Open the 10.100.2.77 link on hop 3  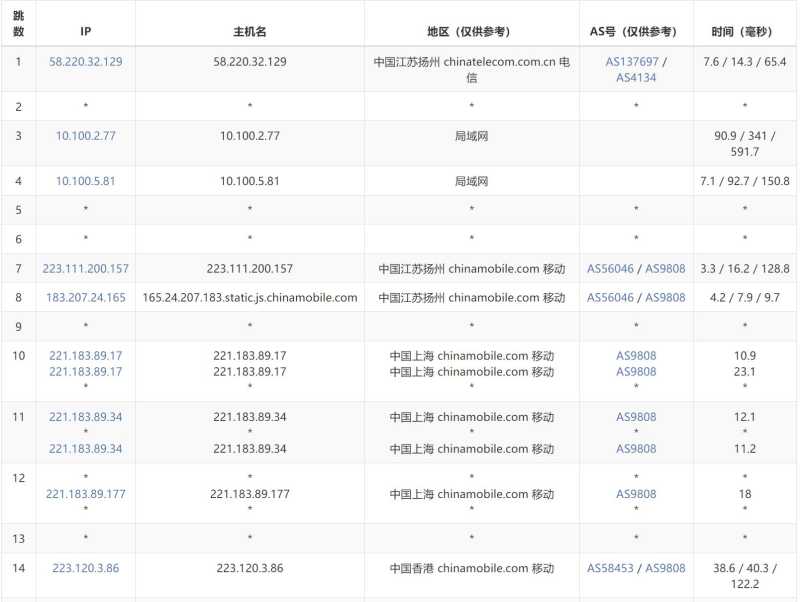tap(86, 135)
